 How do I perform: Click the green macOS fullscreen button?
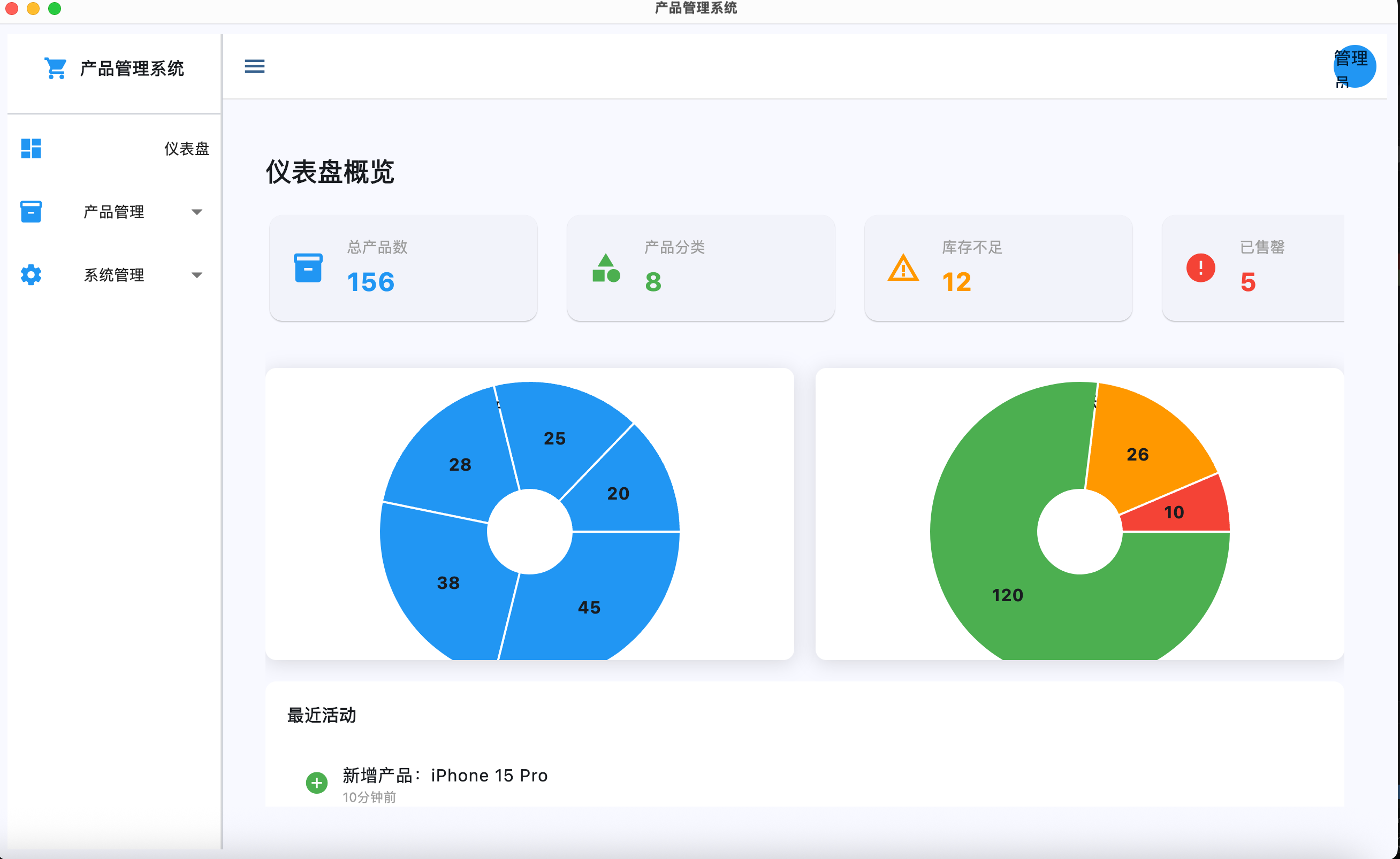[x=55, y=9]
